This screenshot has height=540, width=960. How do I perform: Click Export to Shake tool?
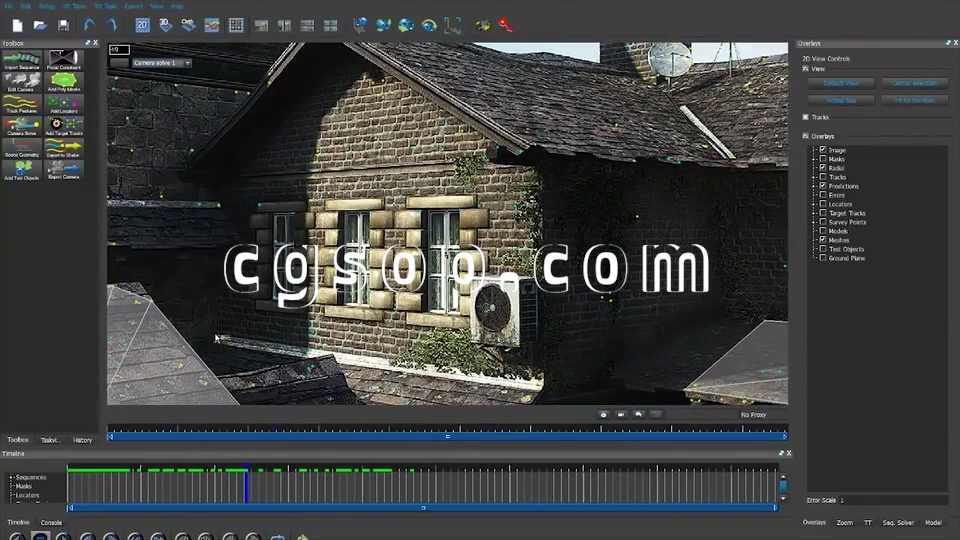coord(64,148)
